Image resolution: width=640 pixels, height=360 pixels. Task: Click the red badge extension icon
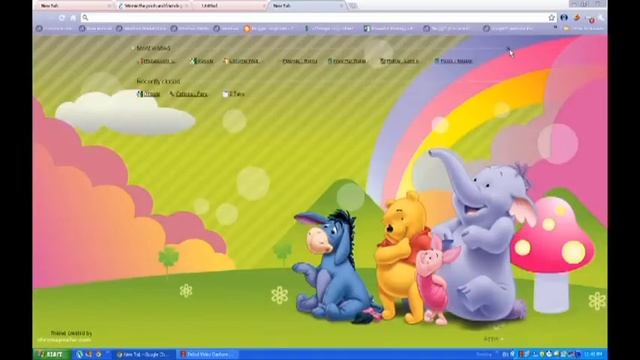point(591,18)
